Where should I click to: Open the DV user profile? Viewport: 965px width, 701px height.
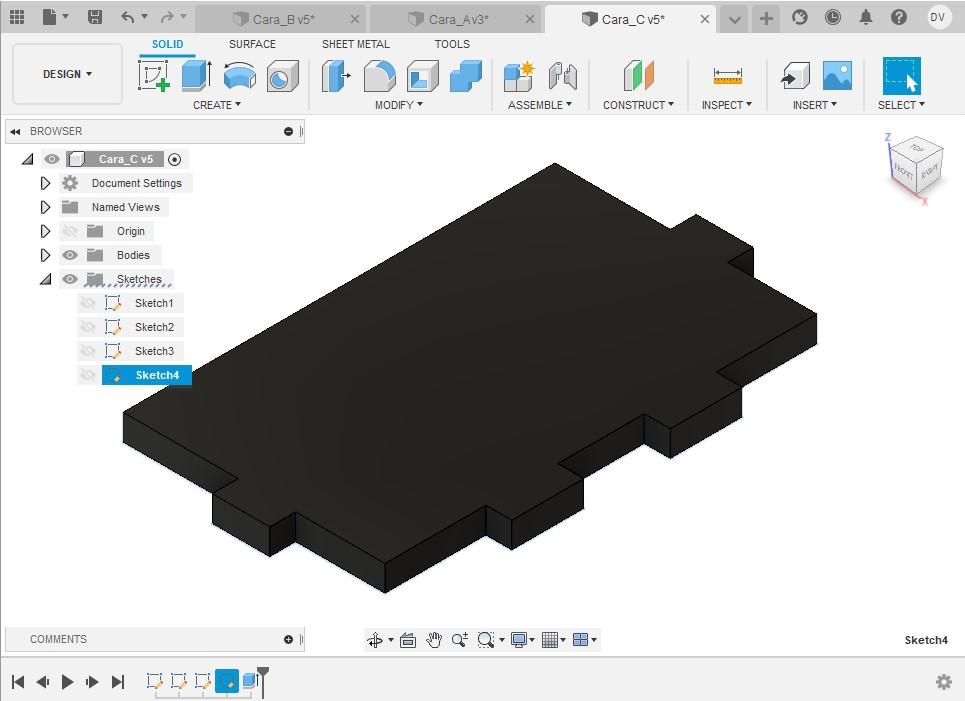[x=937, y=17]
